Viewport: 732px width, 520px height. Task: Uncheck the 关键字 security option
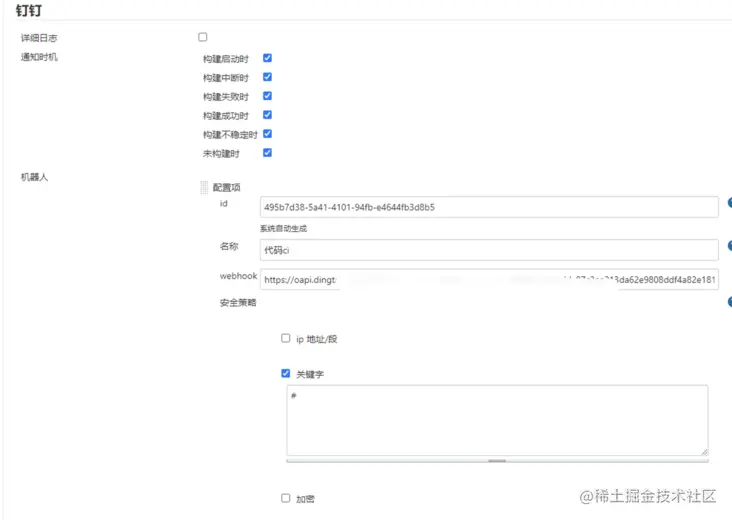[286, 373]
